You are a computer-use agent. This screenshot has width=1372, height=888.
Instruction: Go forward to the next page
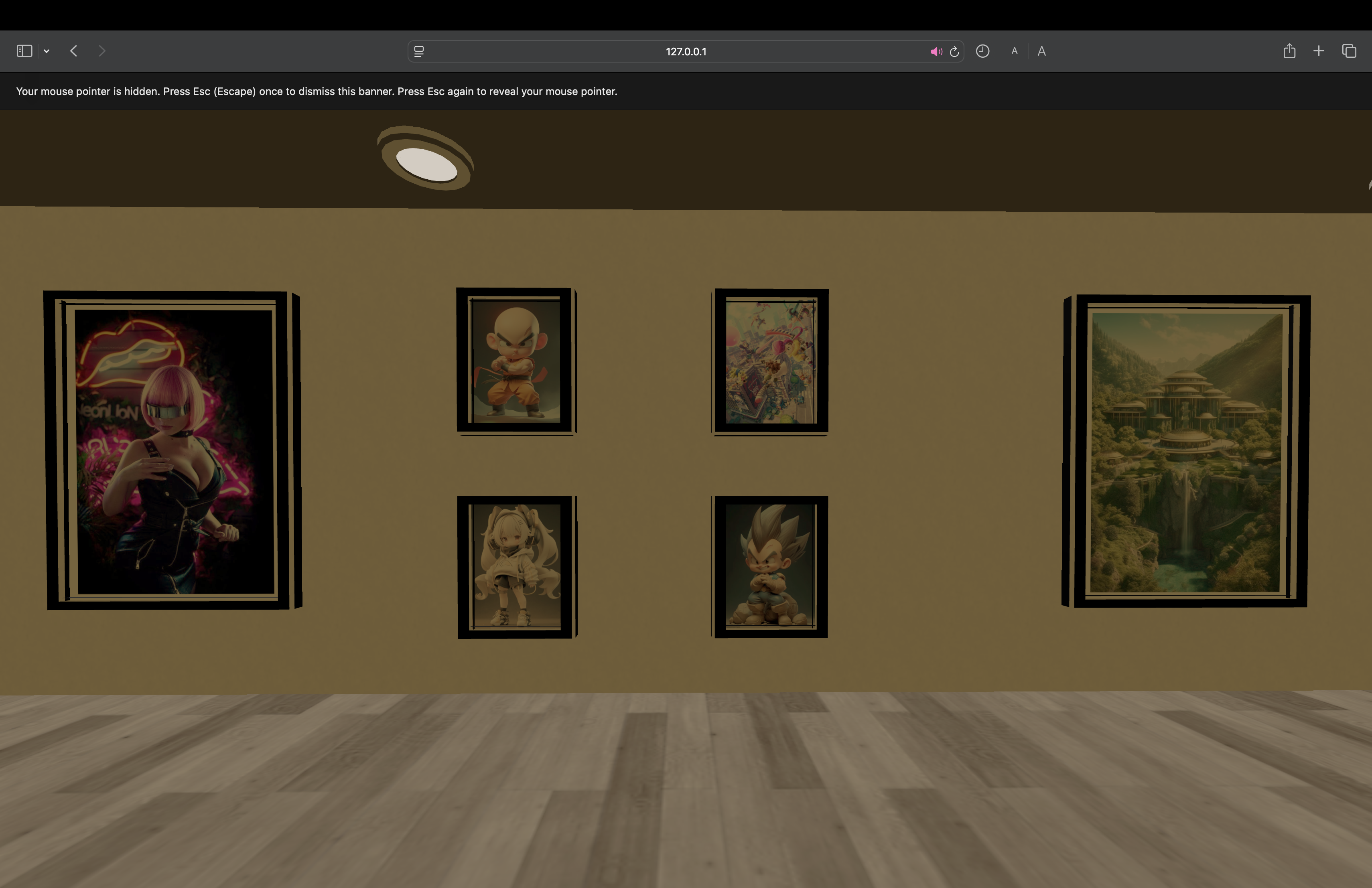(x=102, y=51)
